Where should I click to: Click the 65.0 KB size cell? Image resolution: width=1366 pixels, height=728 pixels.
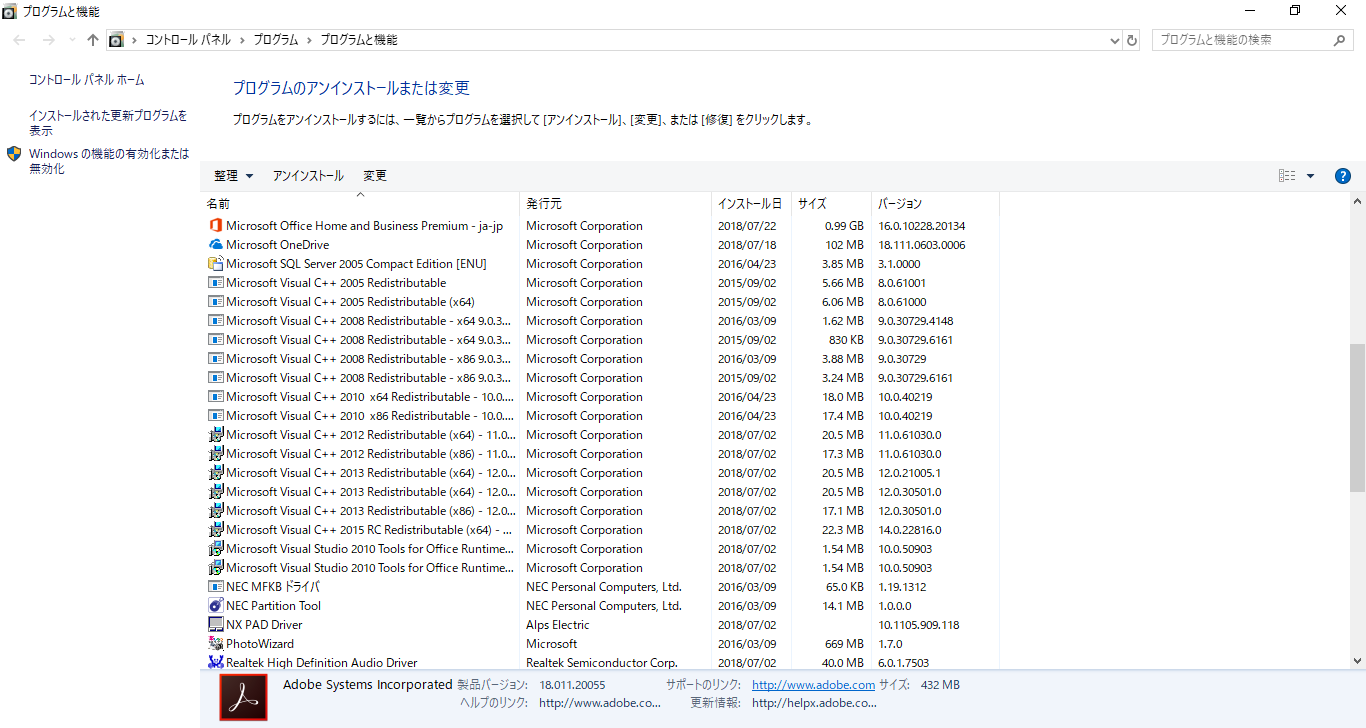tap(844, 587)
